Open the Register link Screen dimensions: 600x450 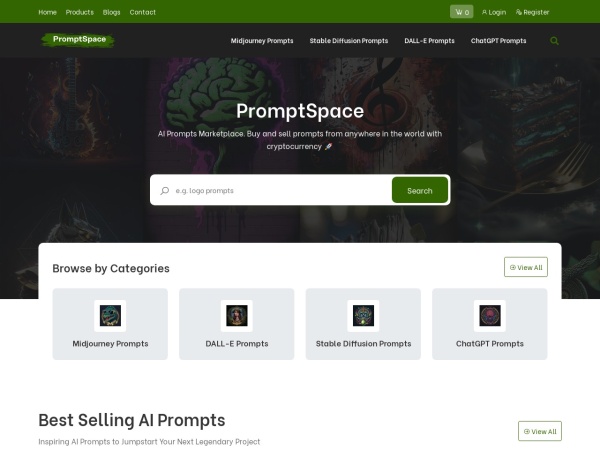532,12
